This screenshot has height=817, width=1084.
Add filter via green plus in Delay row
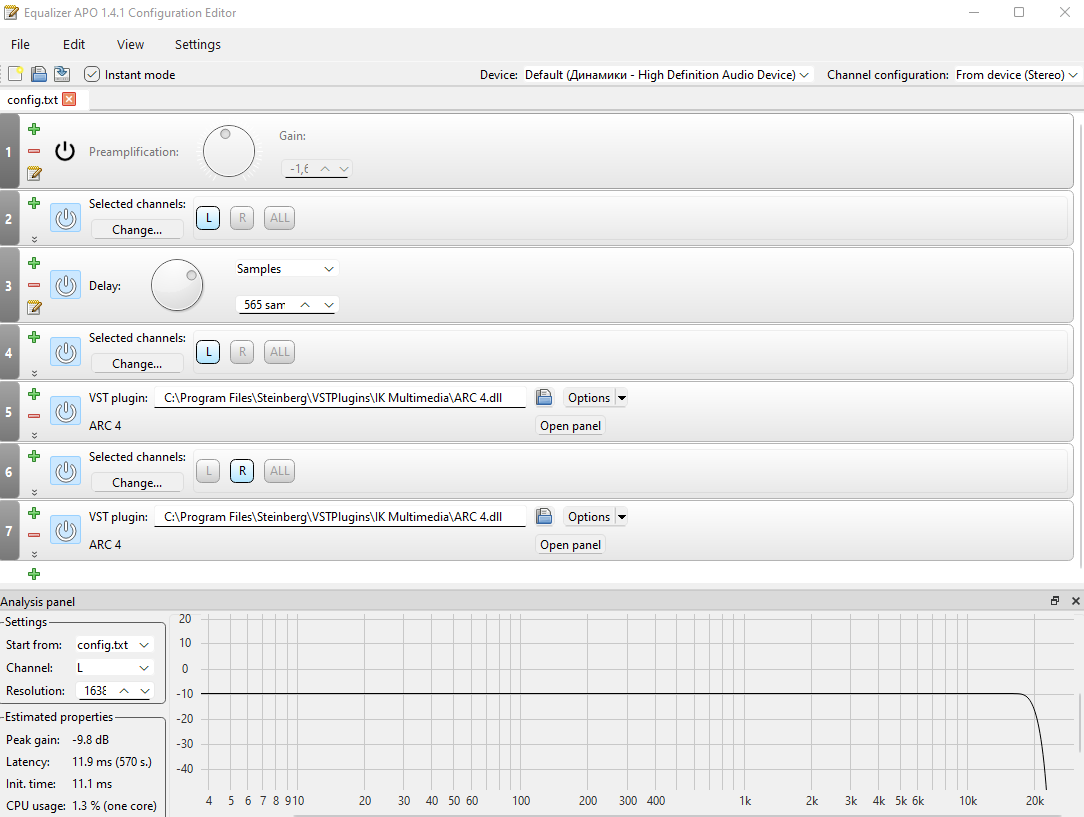(34, 263)
